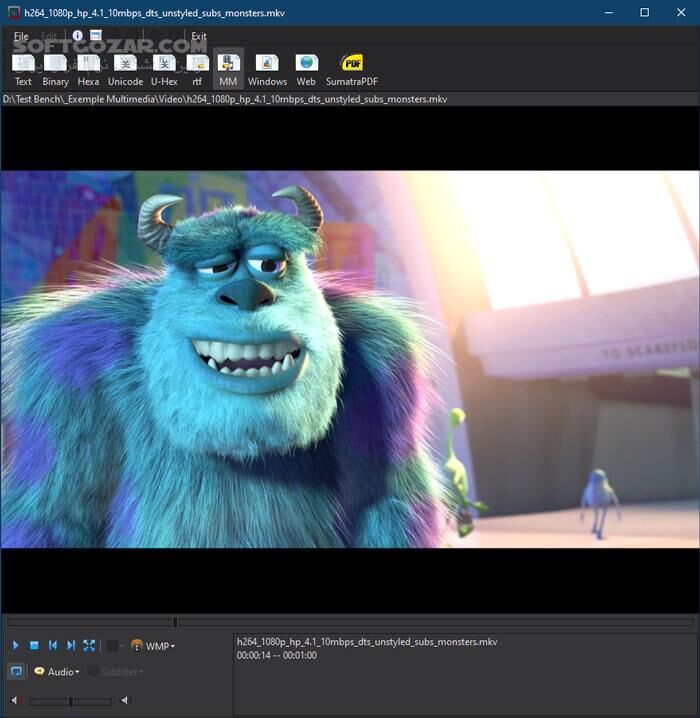Toggle the repeat/loop playback button
The width and height of the screenshot is (700, 718).
16,672
